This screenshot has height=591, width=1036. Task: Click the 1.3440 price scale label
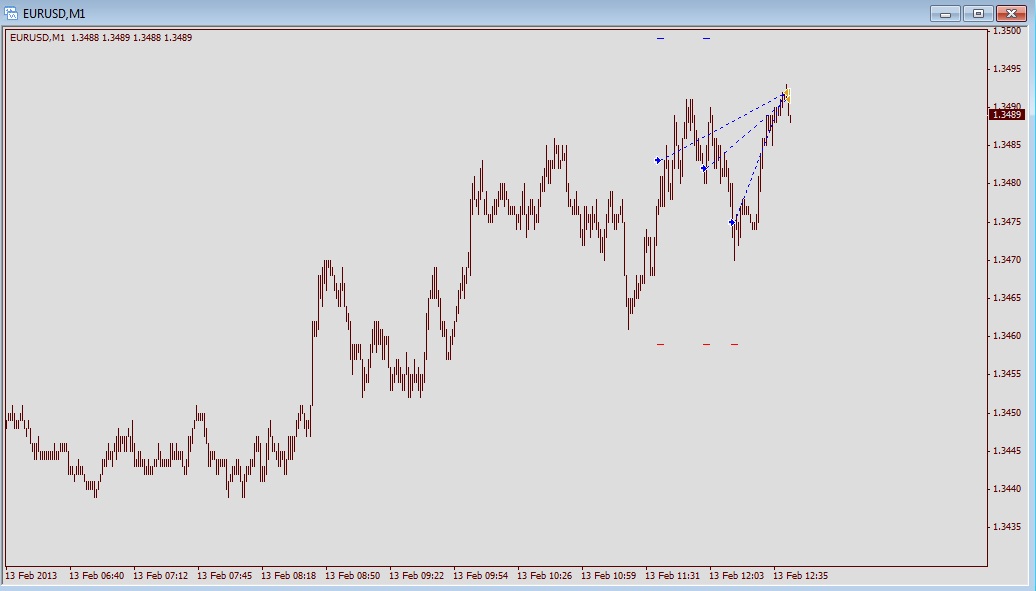tap(1007, 489)
